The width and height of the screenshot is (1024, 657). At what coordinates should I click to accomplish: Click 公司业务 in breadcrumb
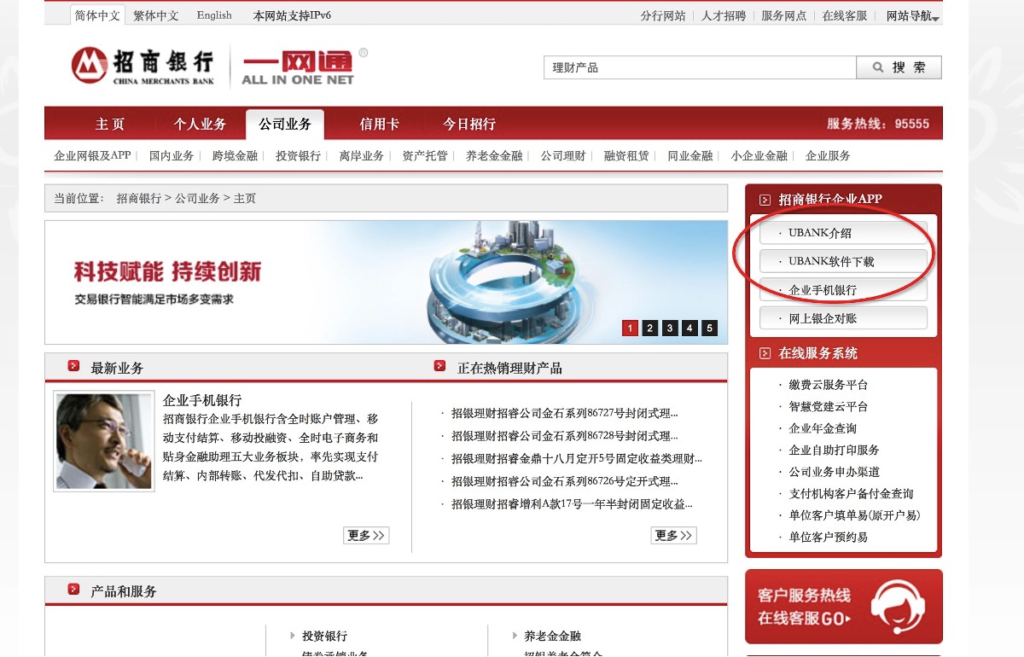[x=197, y=199]
